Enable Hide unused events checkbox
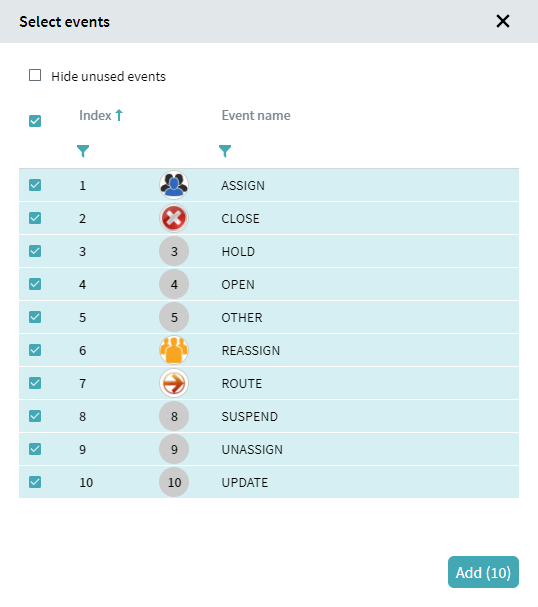The height and width of the screenshot is (607, 538). click(x=35, y=75)
